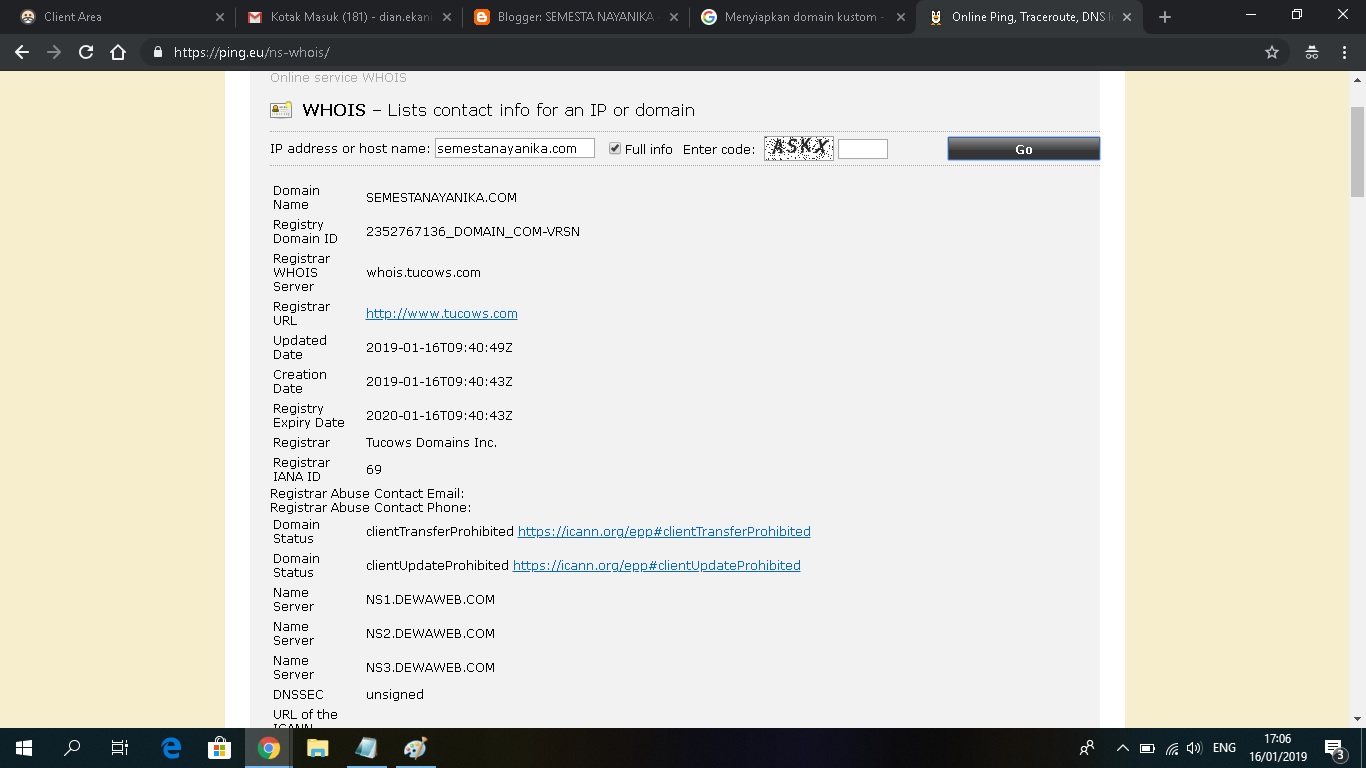Switch to the Client Area tab
The height and width of the screenshot is (768, 1366).
(120, 17)
